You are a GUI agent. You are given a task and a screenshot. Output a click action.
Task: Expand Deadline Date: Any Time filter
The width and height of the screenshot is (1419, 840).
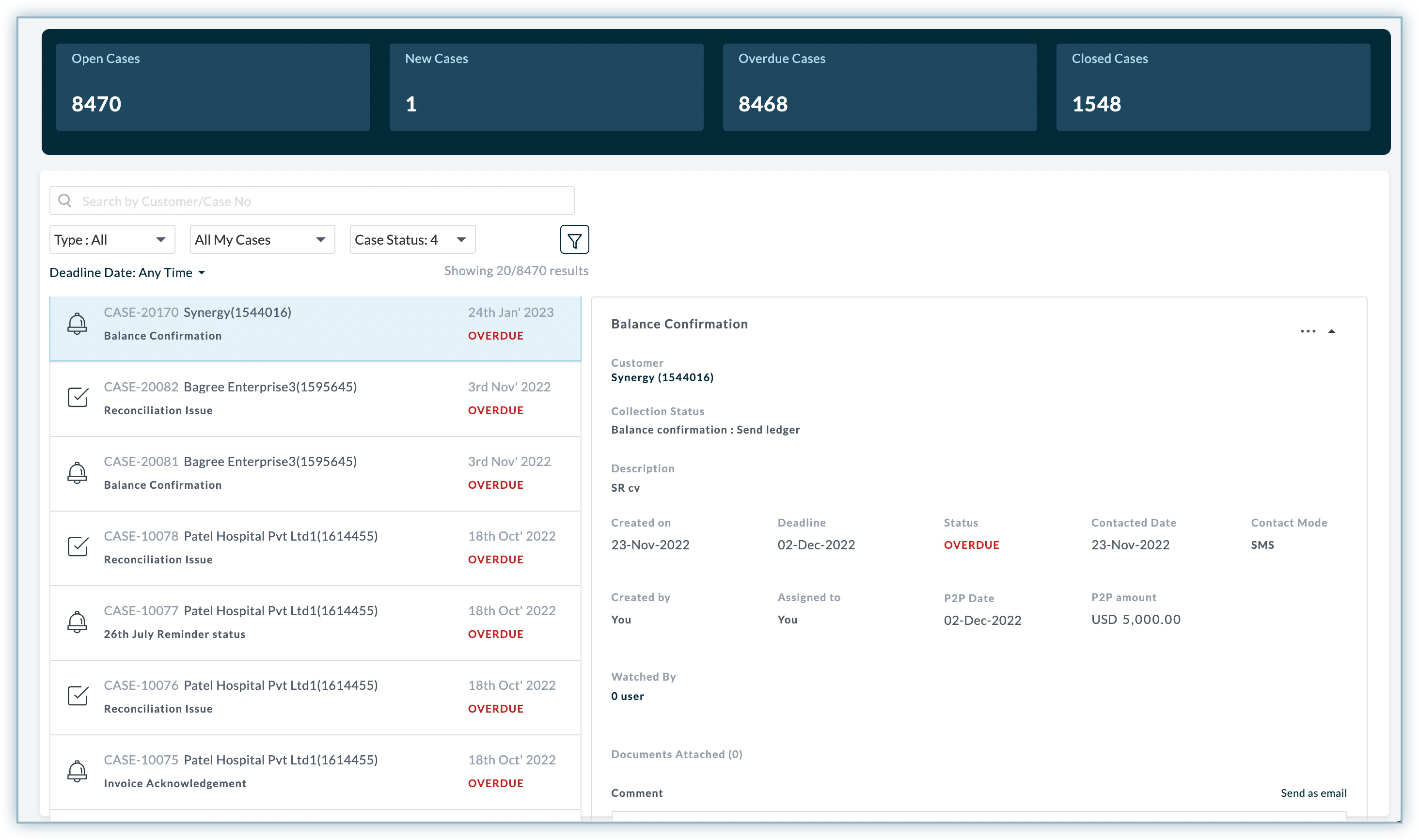click(x=127, y=273)
